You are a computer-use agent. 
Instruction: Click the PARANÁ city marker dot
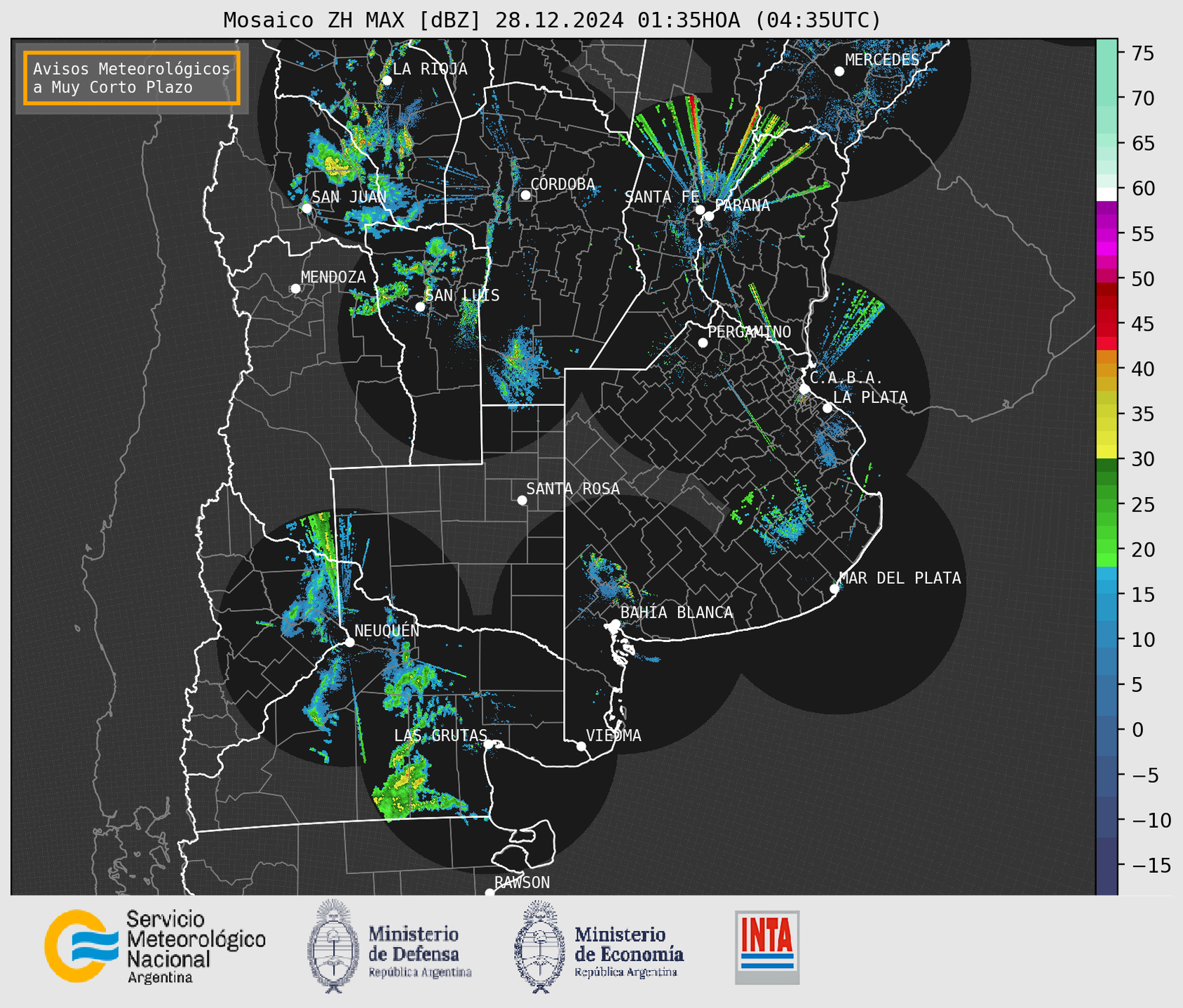pyautogui.click(x=709, y=216)
